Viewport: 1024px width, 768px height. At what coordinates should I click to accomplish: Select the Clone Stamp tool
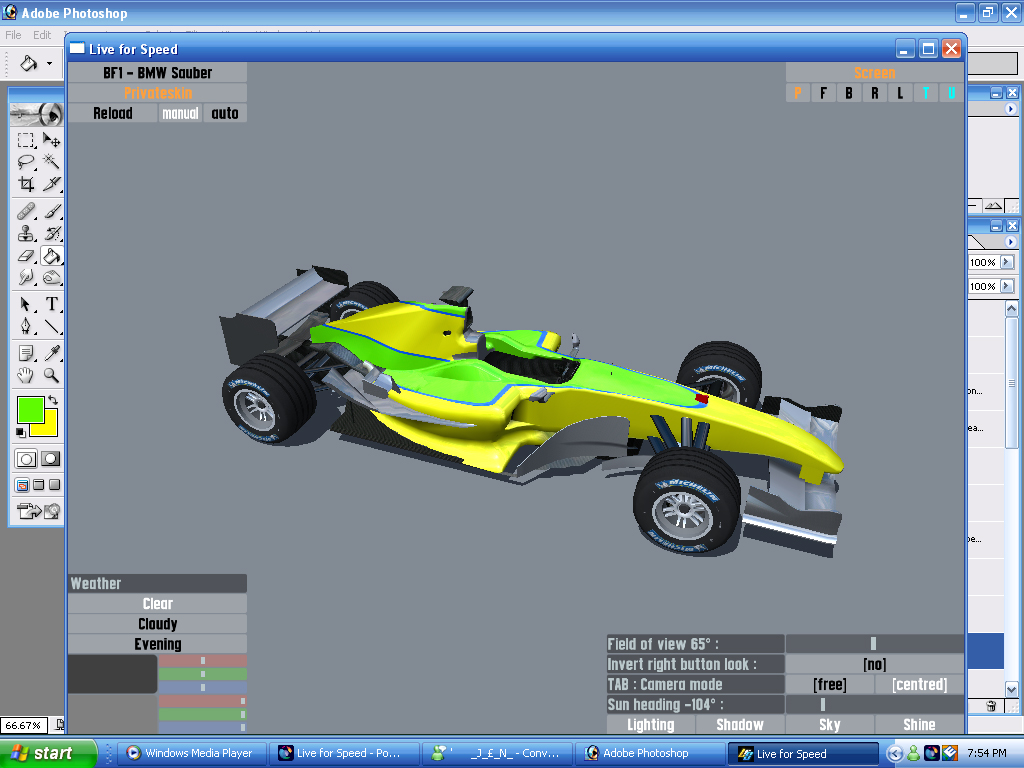click(25, 233)
